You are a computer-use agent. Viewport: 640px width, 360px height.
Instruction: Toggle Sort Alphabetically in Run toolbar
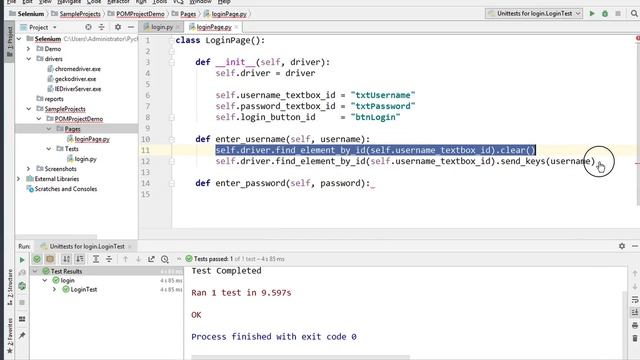tap(66, 259)
